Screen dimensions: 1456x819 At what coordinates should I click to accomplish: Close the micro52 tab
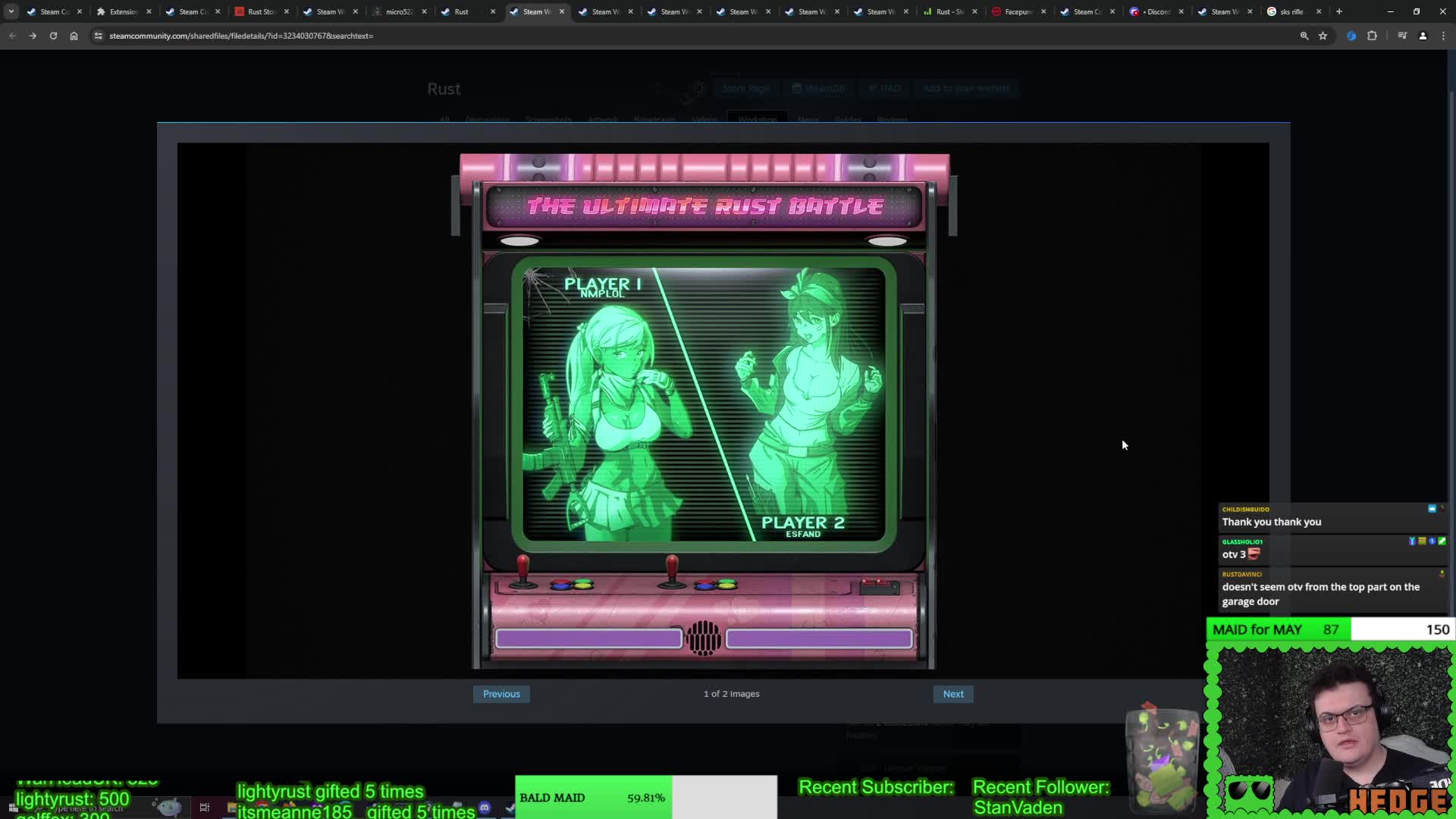[x=424, y=11]
